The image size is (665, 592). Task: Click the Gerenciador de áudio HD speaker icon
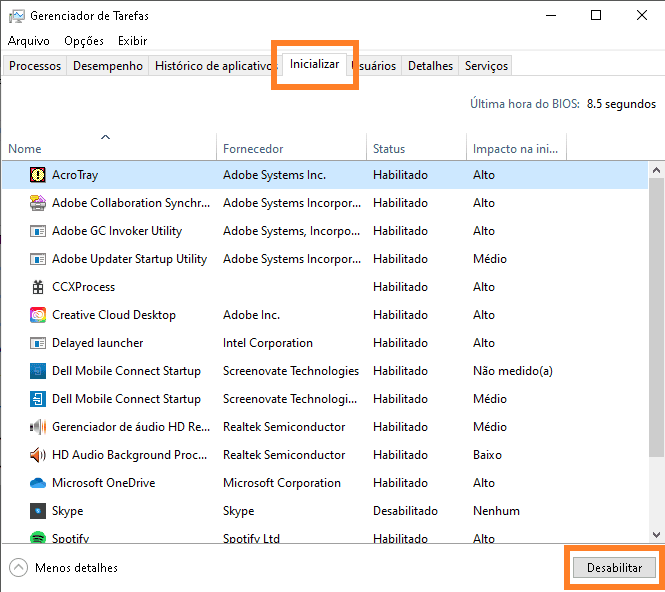38,427
